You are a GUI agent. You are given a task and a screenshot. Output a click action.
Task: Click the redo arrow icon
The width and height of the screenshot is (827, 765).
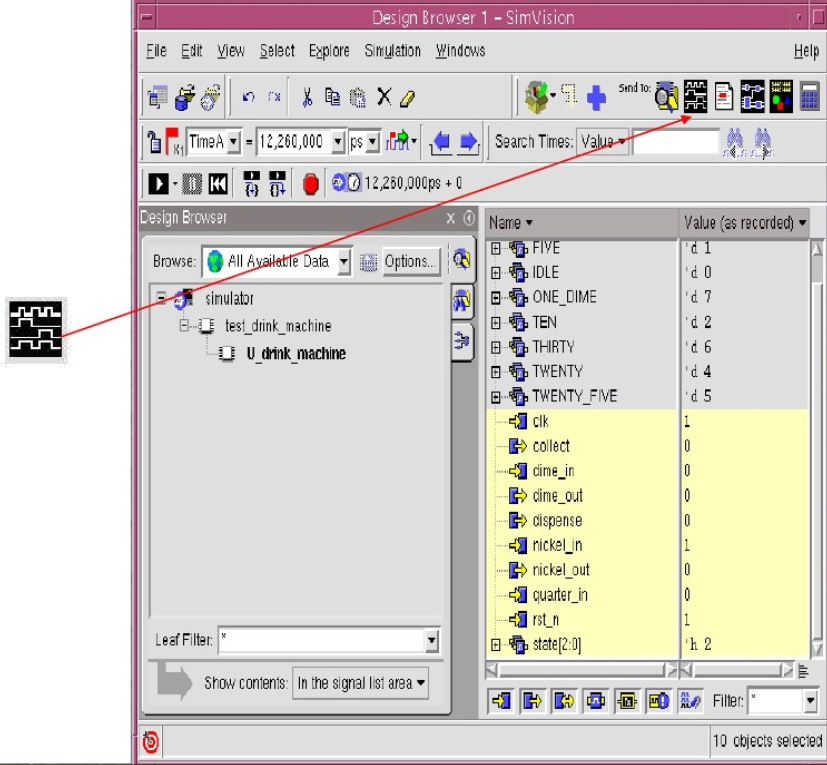274,97
